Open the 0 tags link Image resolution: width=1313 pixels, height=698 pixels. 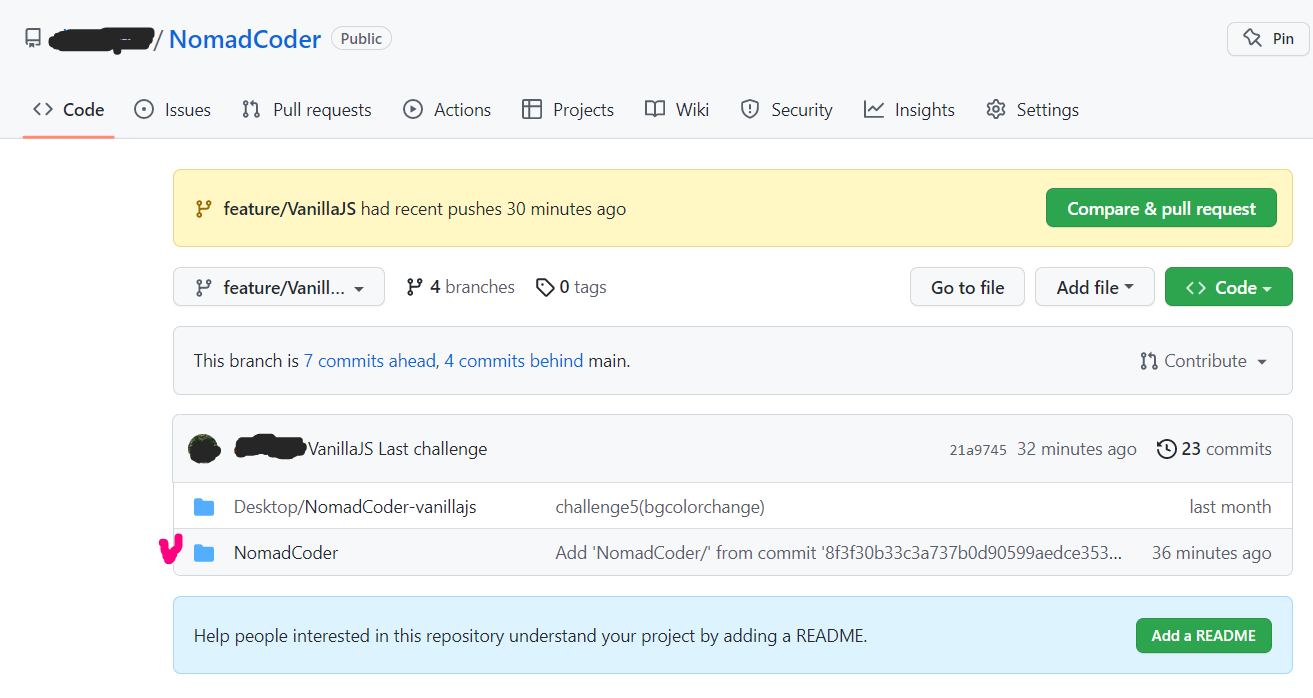coord(571,287)
